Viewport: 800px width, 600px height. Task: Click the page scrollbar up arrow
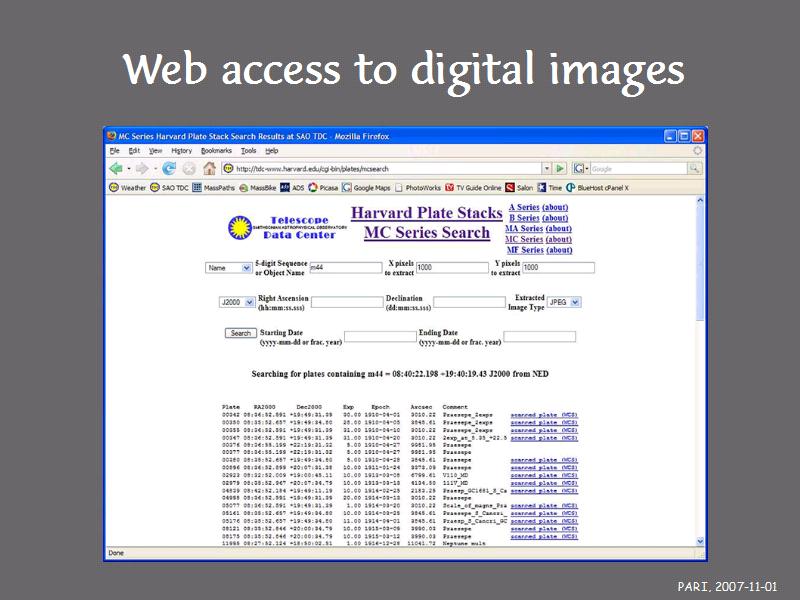click(x=700, y=201)
